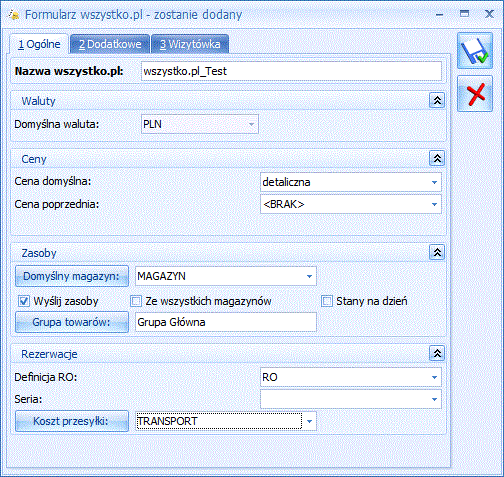The height and width of the screenshot is (477, 504).
Task: Collapse the Ceny section
Action: (x=437, y=158)
